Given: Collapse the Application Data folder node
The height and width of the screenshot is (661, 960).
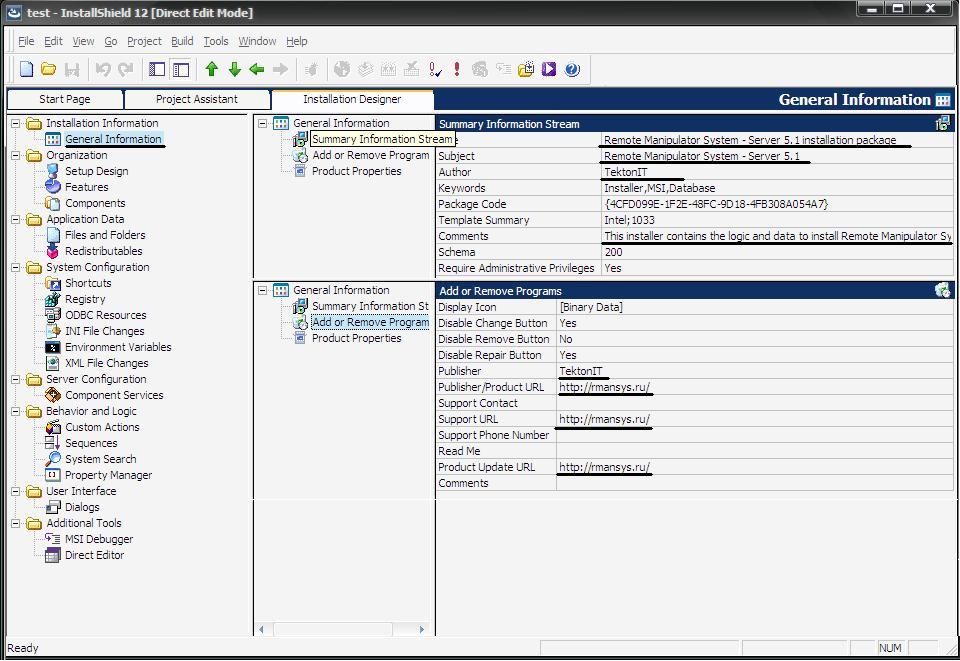Looking at the screenshot, I should pyautogui.click(x=16, y=219).
